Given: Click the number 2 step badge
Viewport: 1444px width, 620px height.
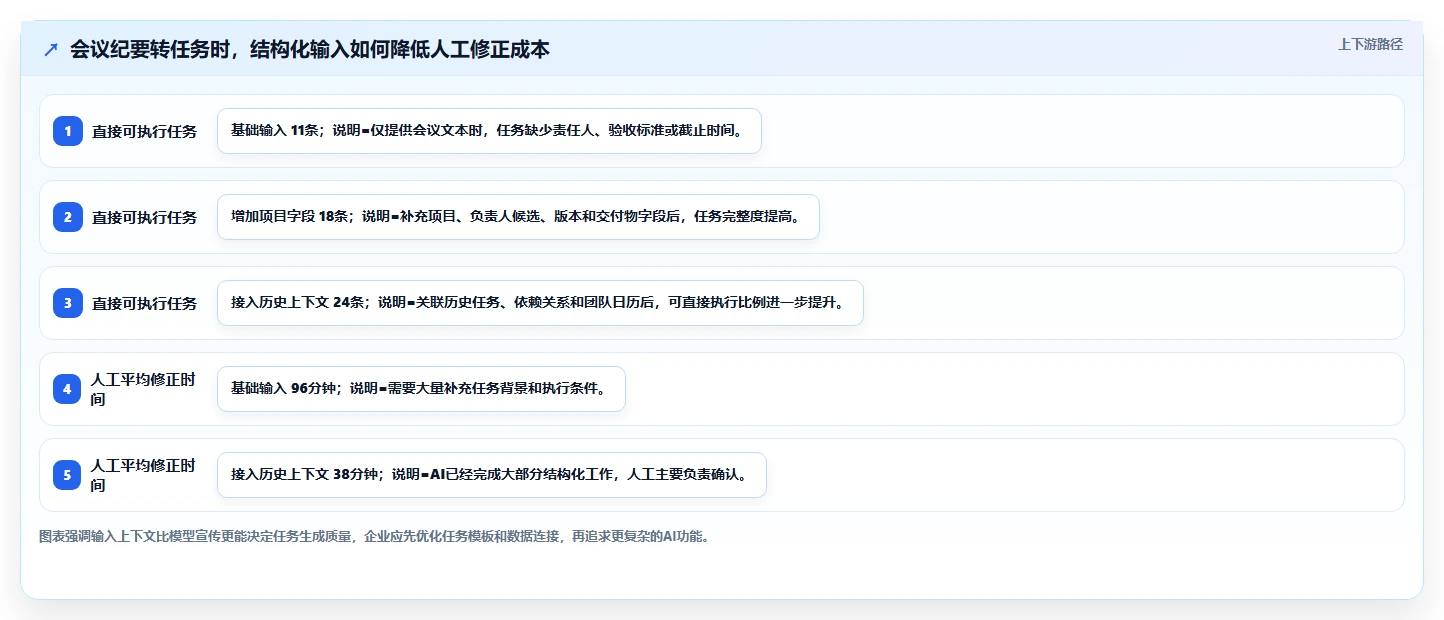Looking at the screenshot, I should tap(68, 217).
